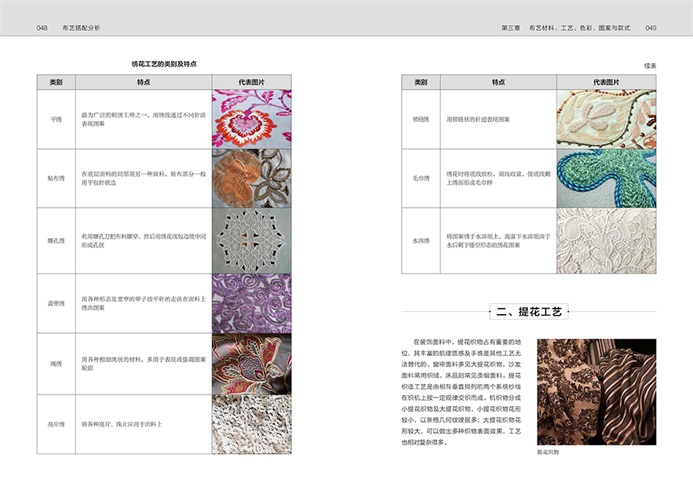Click the white sequin embroidery photo
The image size is (693, 489).
[251, 424]
